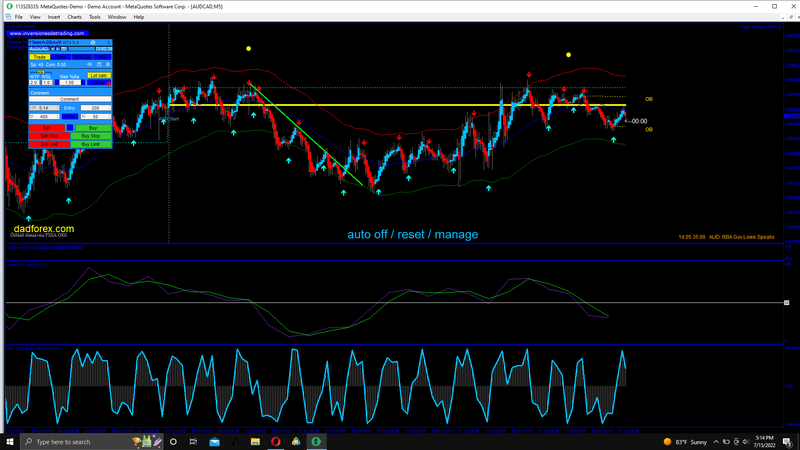Click the save icon next to the eye
This screenshot has height=450, width=800.
(99, 64)
